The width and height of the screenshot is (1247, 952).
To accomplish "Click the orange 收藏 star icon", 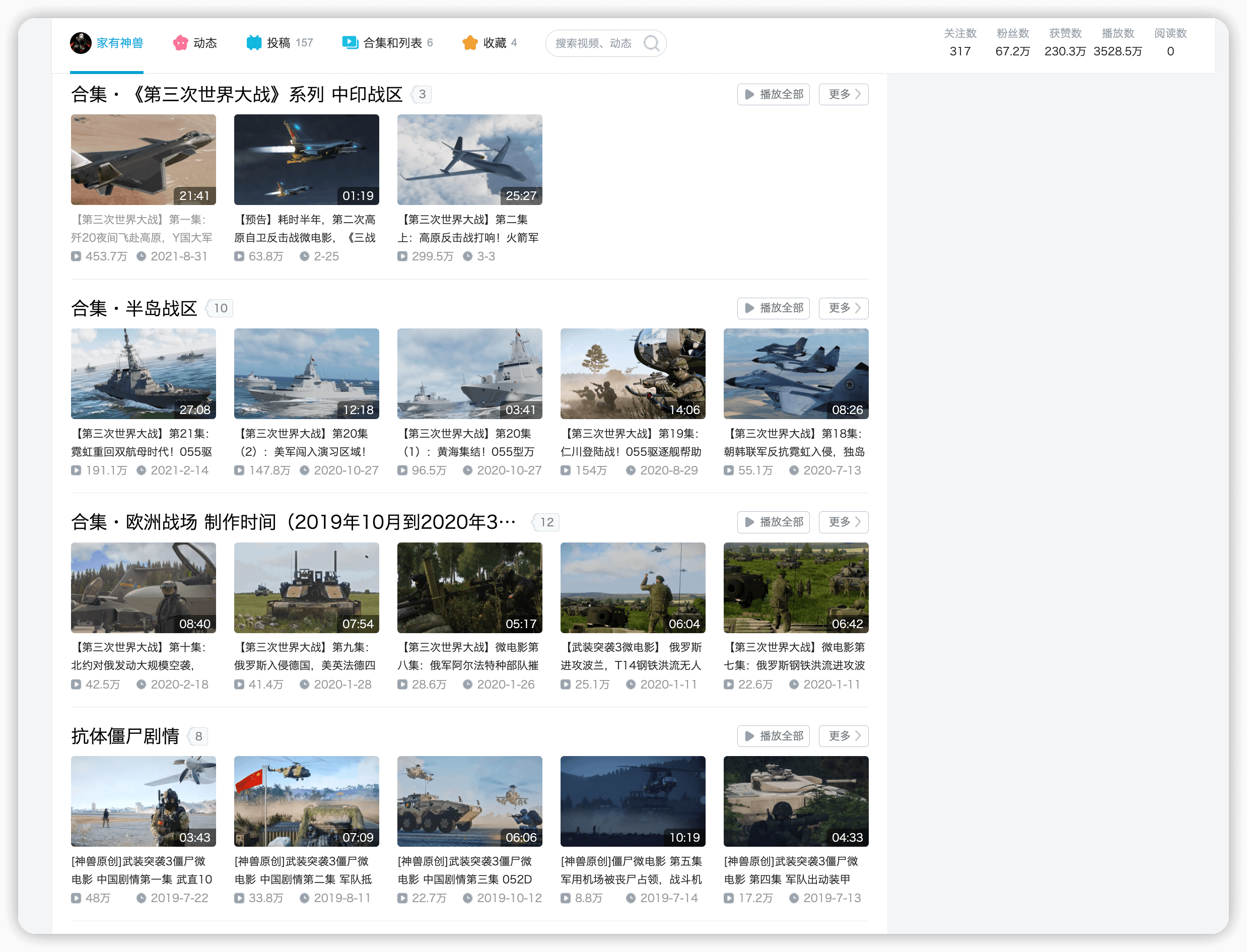I will (470, 43).
